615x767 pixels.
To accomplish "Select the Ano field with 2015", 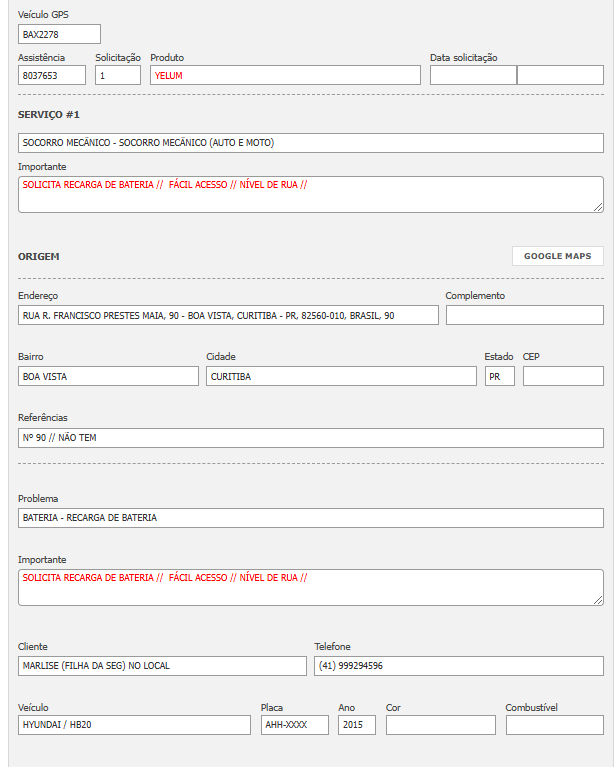I will click(356, 725).
